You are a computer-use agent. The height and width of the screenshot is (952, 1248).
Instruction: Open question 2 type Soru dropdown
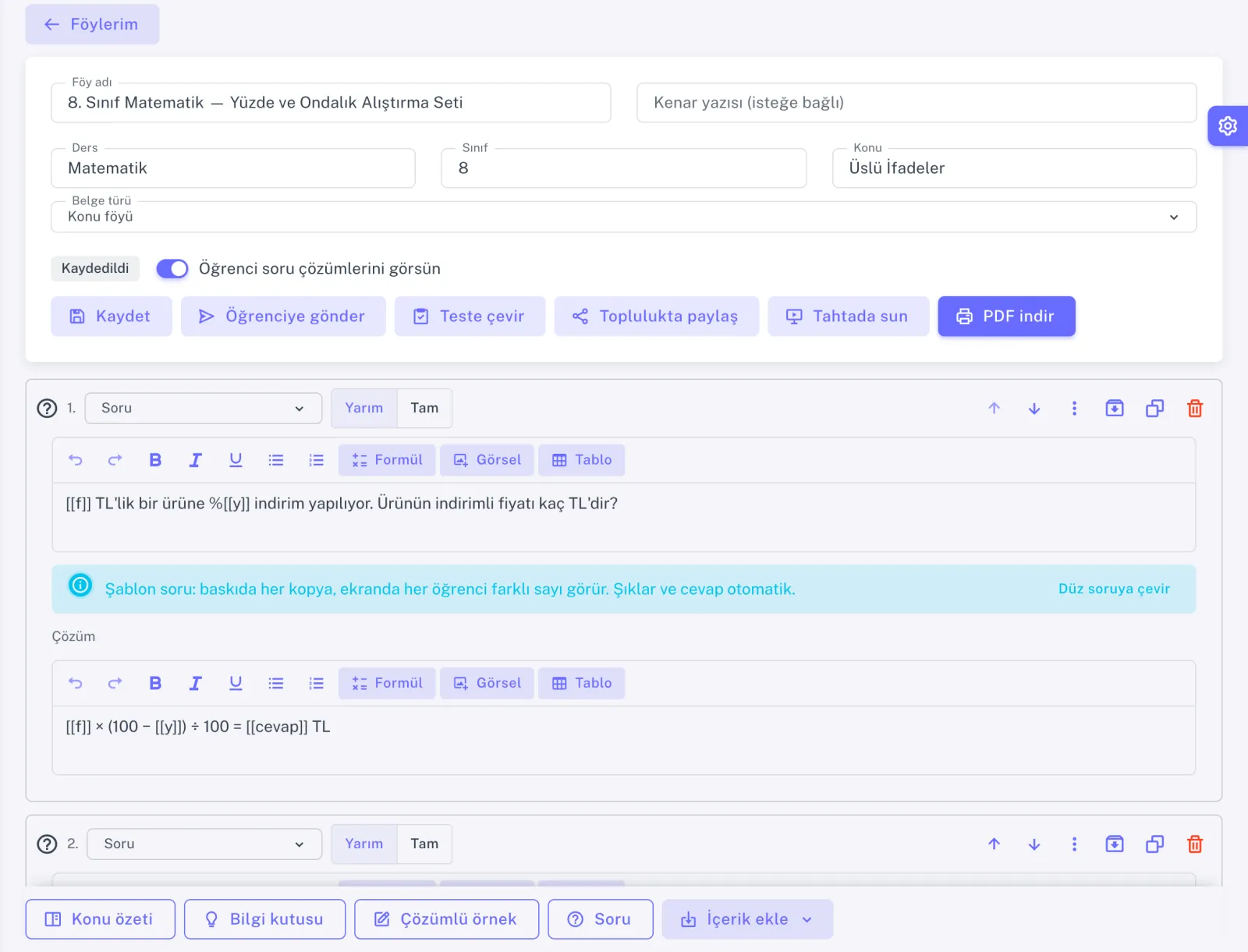204,844
